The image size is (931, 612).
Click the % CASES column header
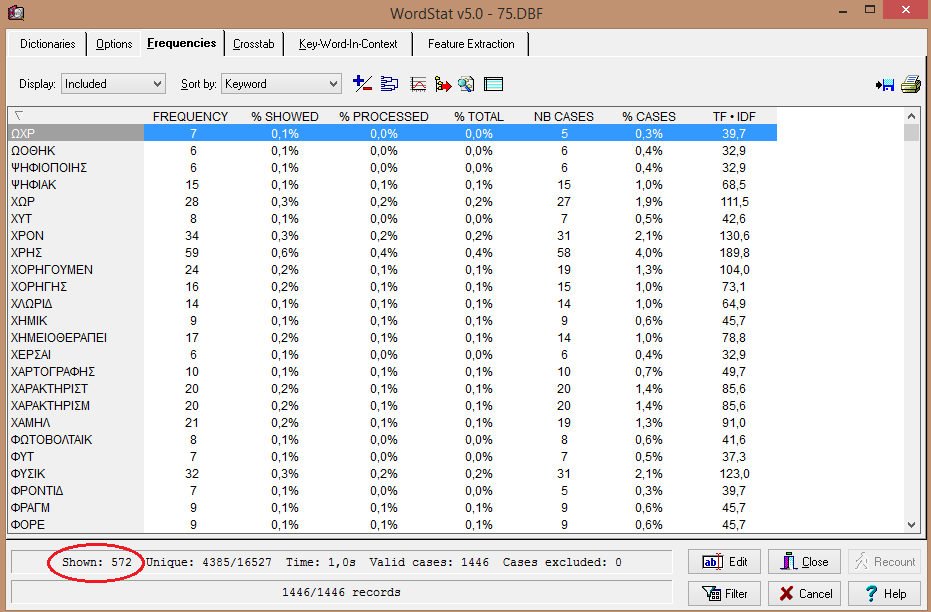[649, 116]
